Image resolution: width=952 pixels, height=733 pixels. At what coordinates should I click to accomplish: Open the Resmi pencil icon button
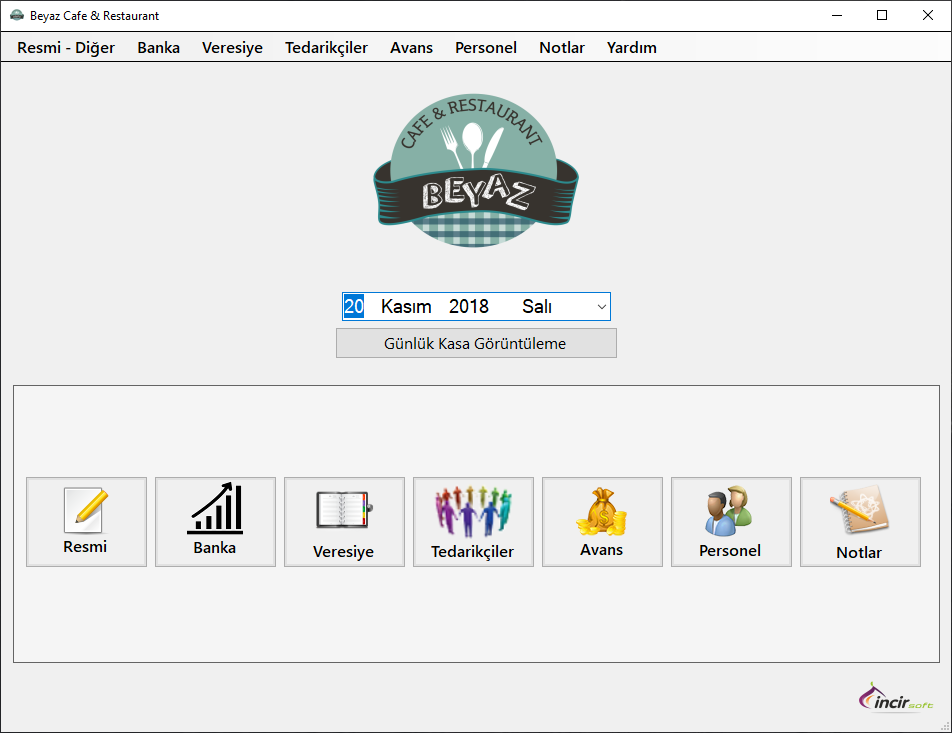click(x=86, y=522)
